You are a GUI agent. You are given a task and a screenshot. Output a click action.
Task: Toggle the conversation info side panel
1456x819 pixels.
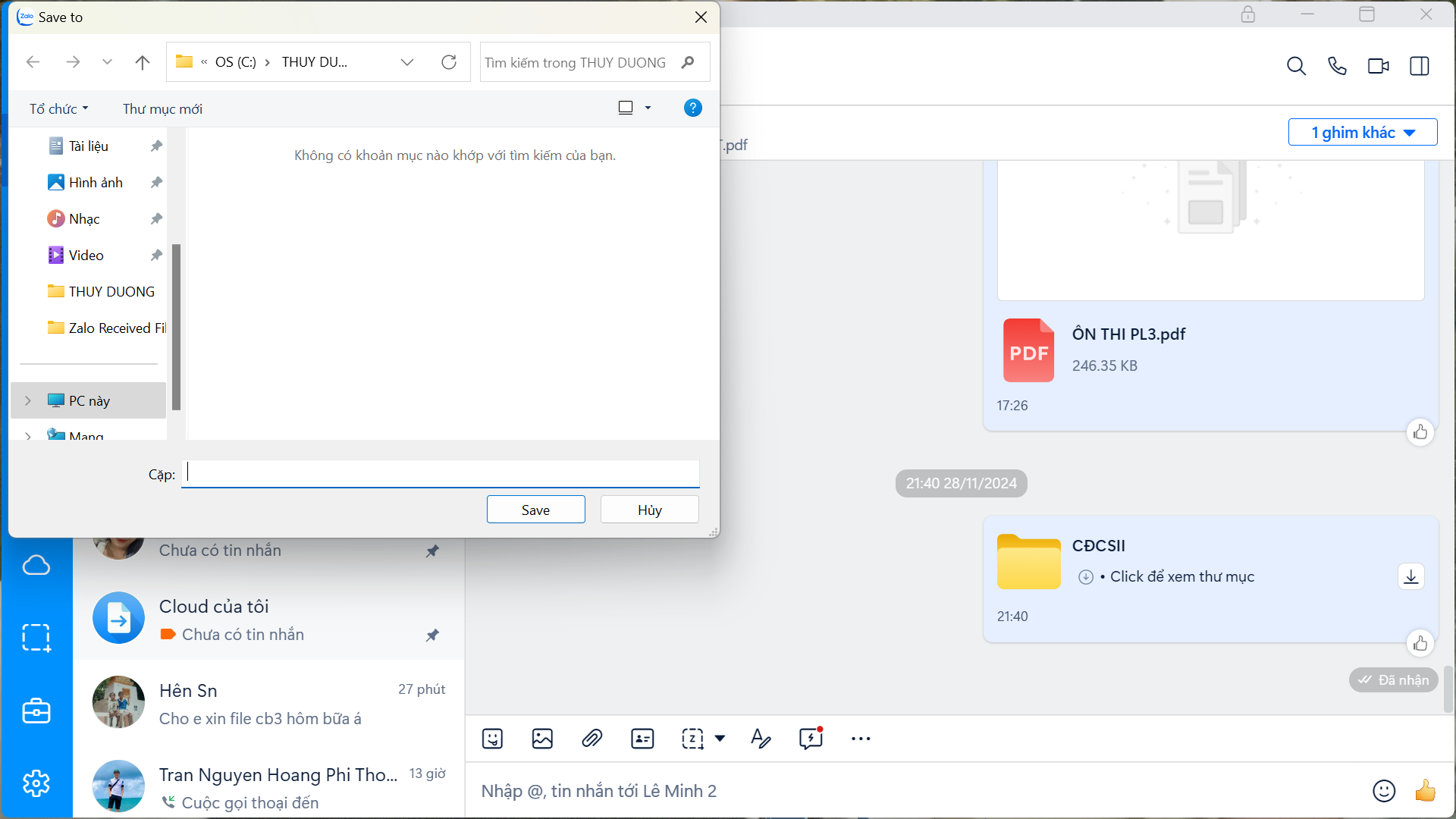1419,66
